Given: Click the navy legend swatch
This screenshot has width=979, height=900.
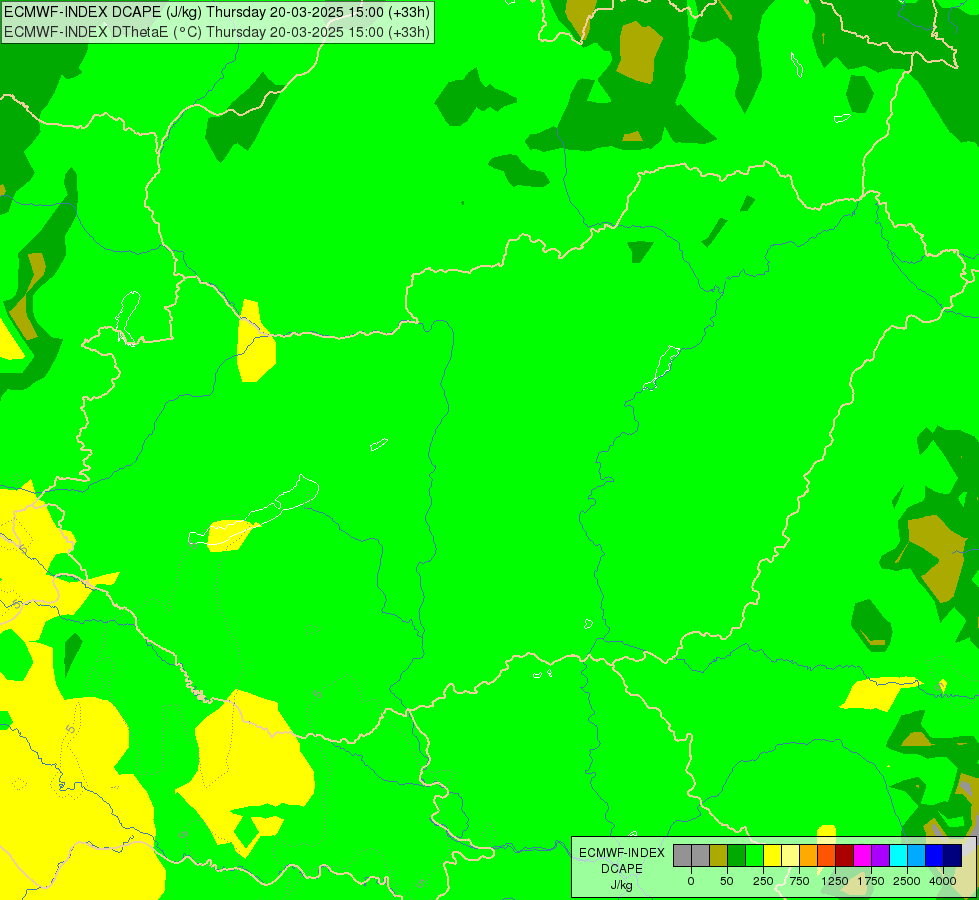Looking at the screenshot, I should point(953,856).
